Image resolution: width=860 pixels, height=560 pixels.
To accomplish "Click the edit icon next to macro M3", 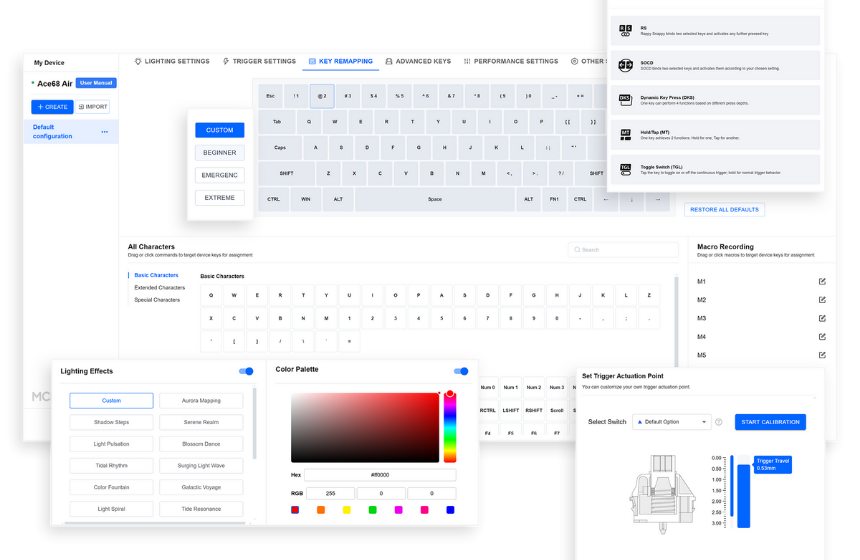I will (822, 318).
